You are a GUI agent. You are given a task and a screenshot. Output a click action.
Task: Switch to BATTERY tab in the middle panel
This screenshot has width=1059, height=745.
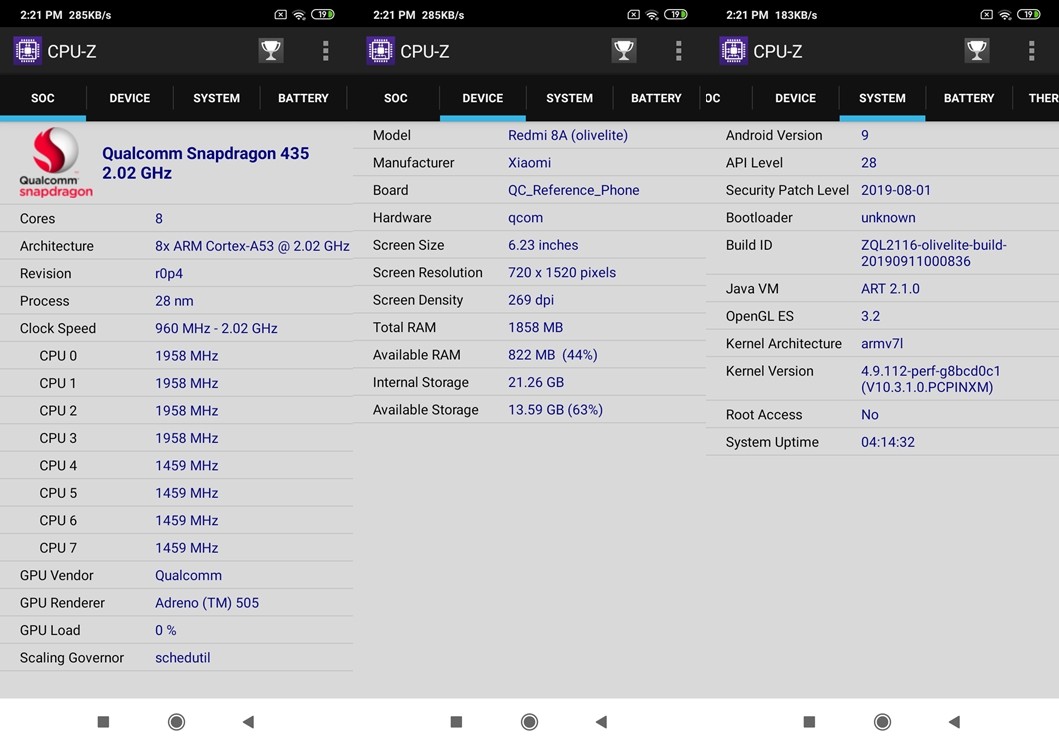coord(656,99)
